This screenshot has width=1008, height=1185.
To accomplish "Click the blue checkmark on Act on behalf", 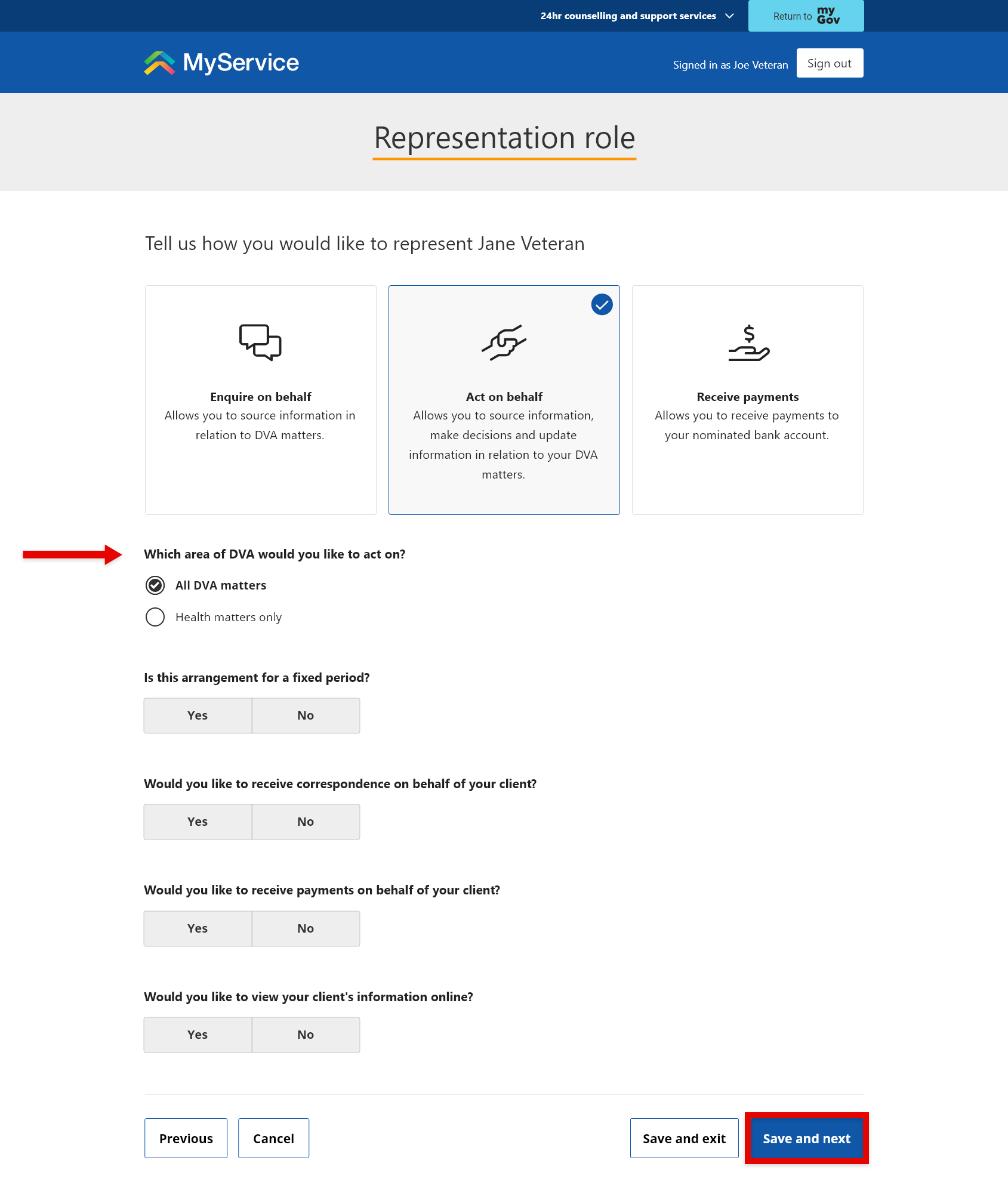I will (x=602, y=304).
